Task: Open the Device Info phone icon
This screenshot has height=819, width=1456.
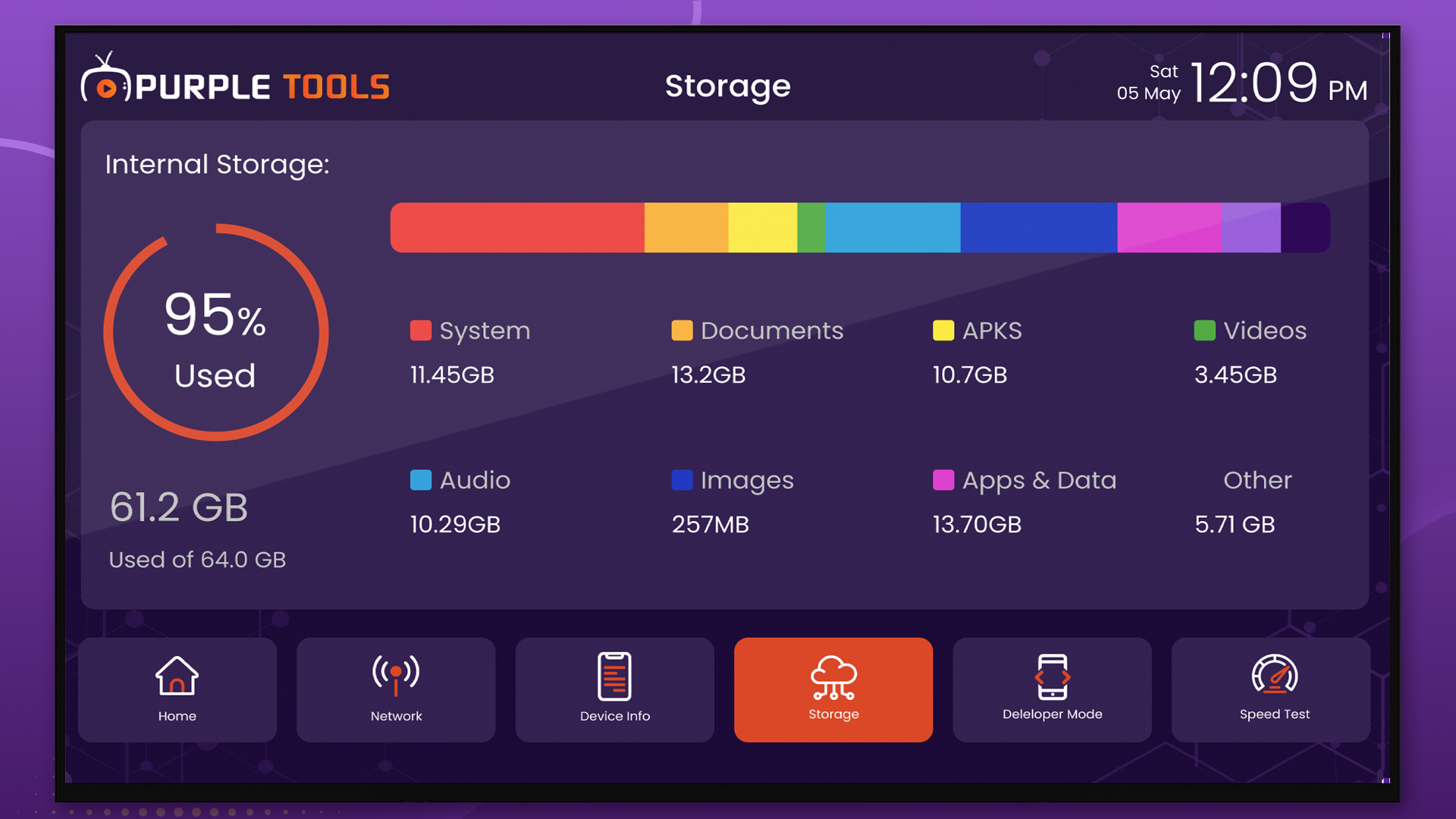Action: 614,676
